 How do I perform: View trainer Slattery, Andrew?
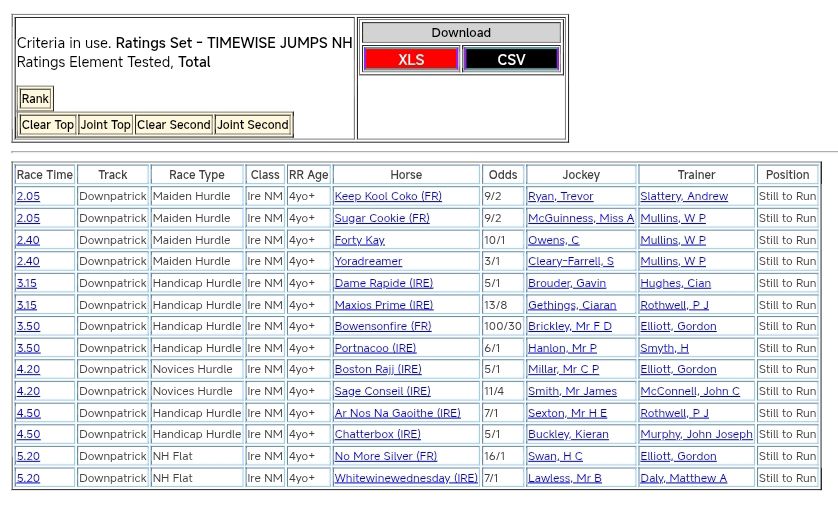click(x=684, y=197)
